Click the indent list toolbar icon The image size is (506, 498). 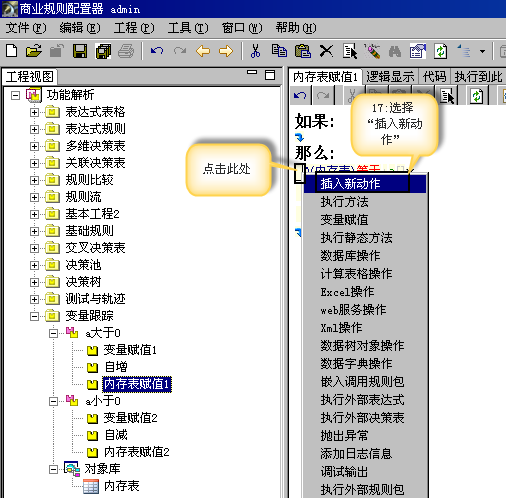(x=464, y=51)
